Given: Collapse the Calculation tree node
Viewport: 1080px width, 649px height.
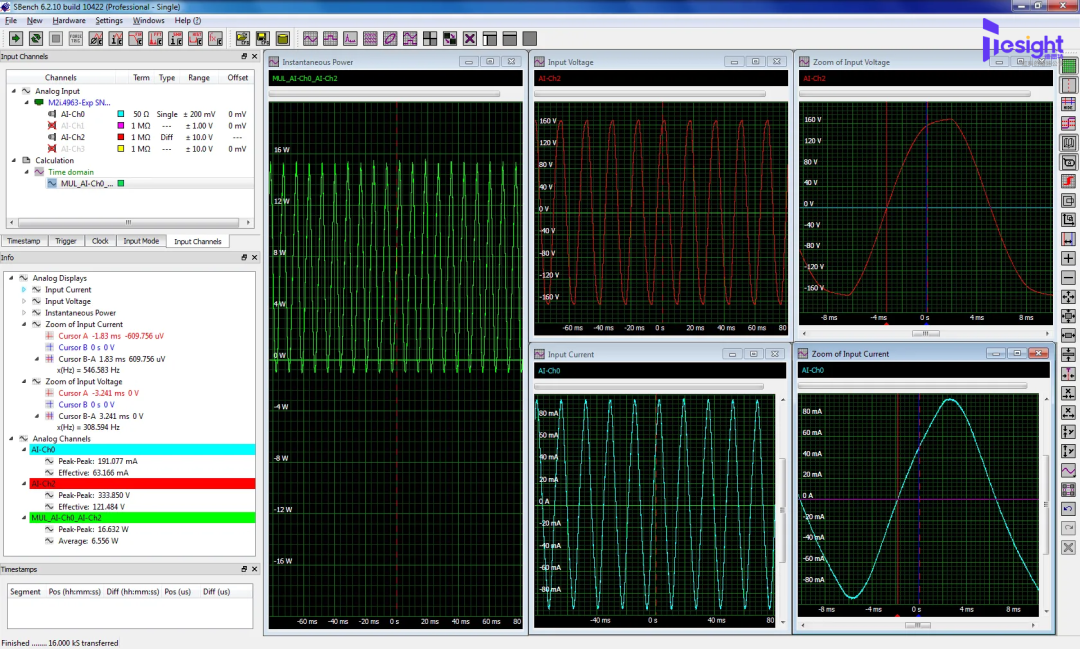Looking at the screenshot, I should coord(14,161).
